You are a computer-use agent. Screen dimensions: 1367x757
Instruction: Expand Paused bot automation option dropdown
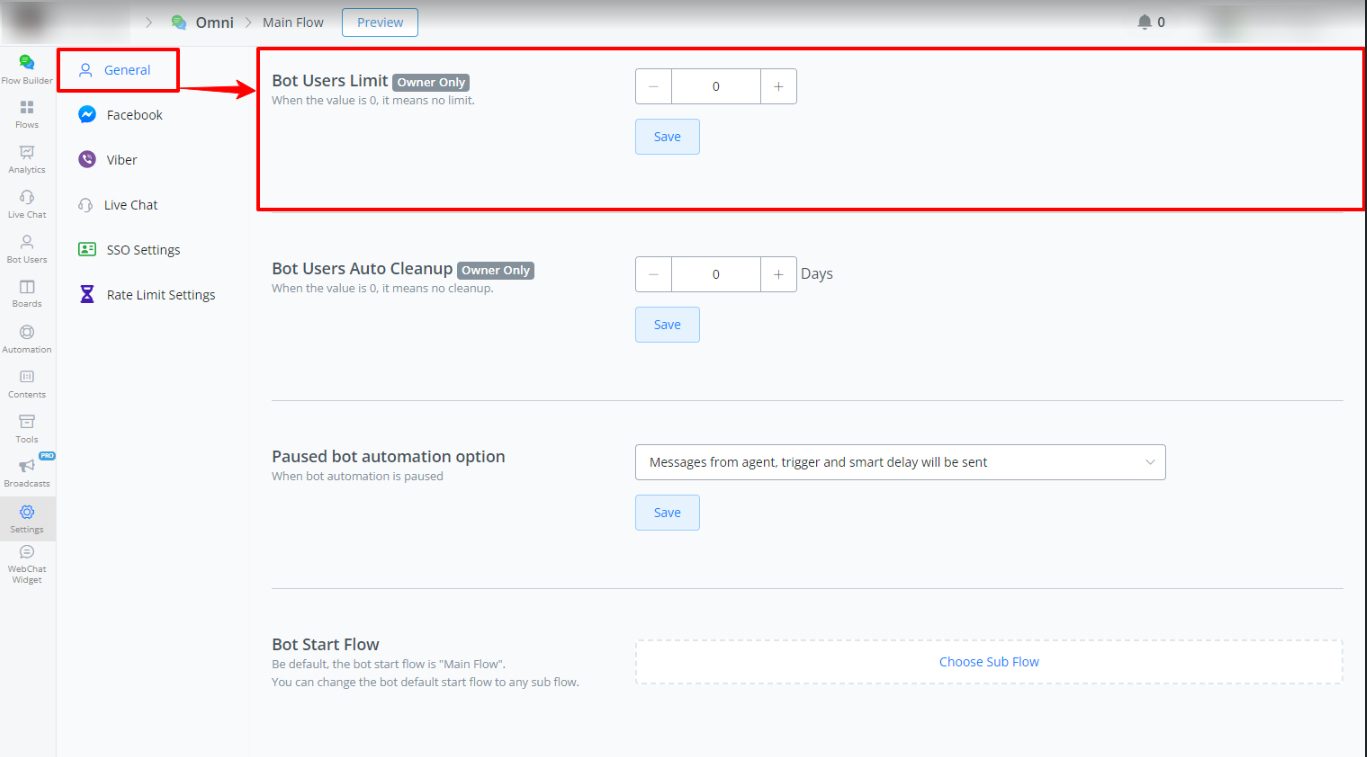[899, 462]
